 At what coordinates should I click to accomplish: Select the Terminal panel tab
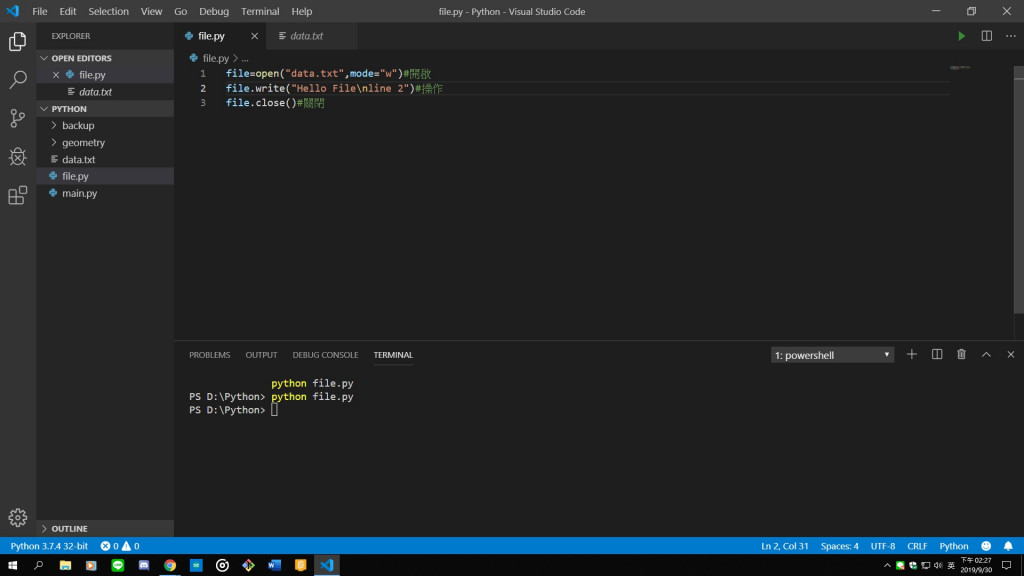[x=393, y=355]
